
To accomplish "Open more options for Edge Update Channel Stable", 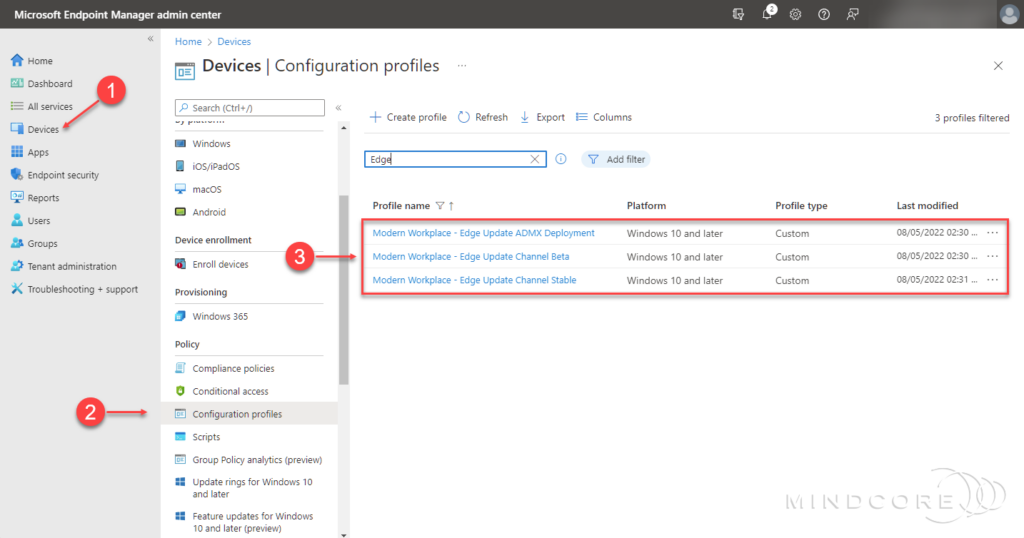I will pyautogui.click(x=992, y=280).
